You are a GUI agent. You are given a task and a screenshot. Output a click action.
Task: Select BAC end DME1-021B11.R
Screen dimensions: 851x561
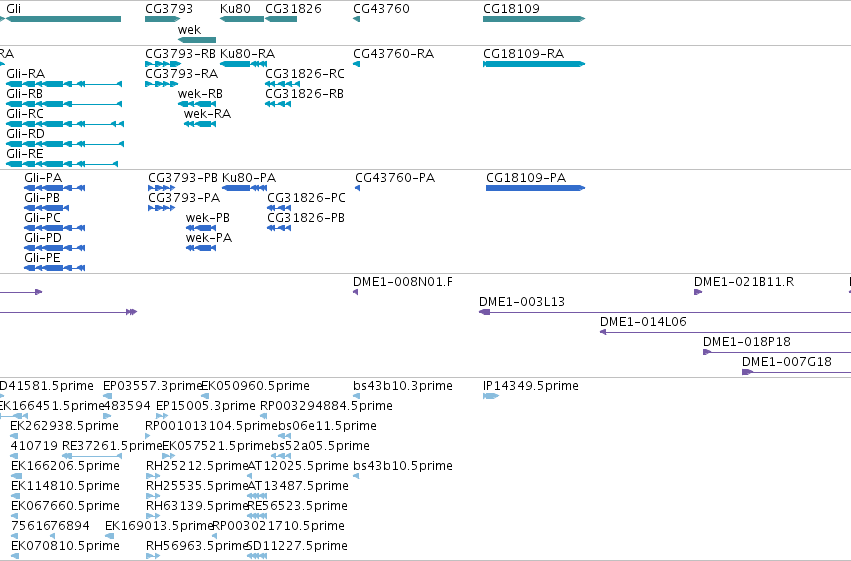pyautogui.click(x=744, y=282)
